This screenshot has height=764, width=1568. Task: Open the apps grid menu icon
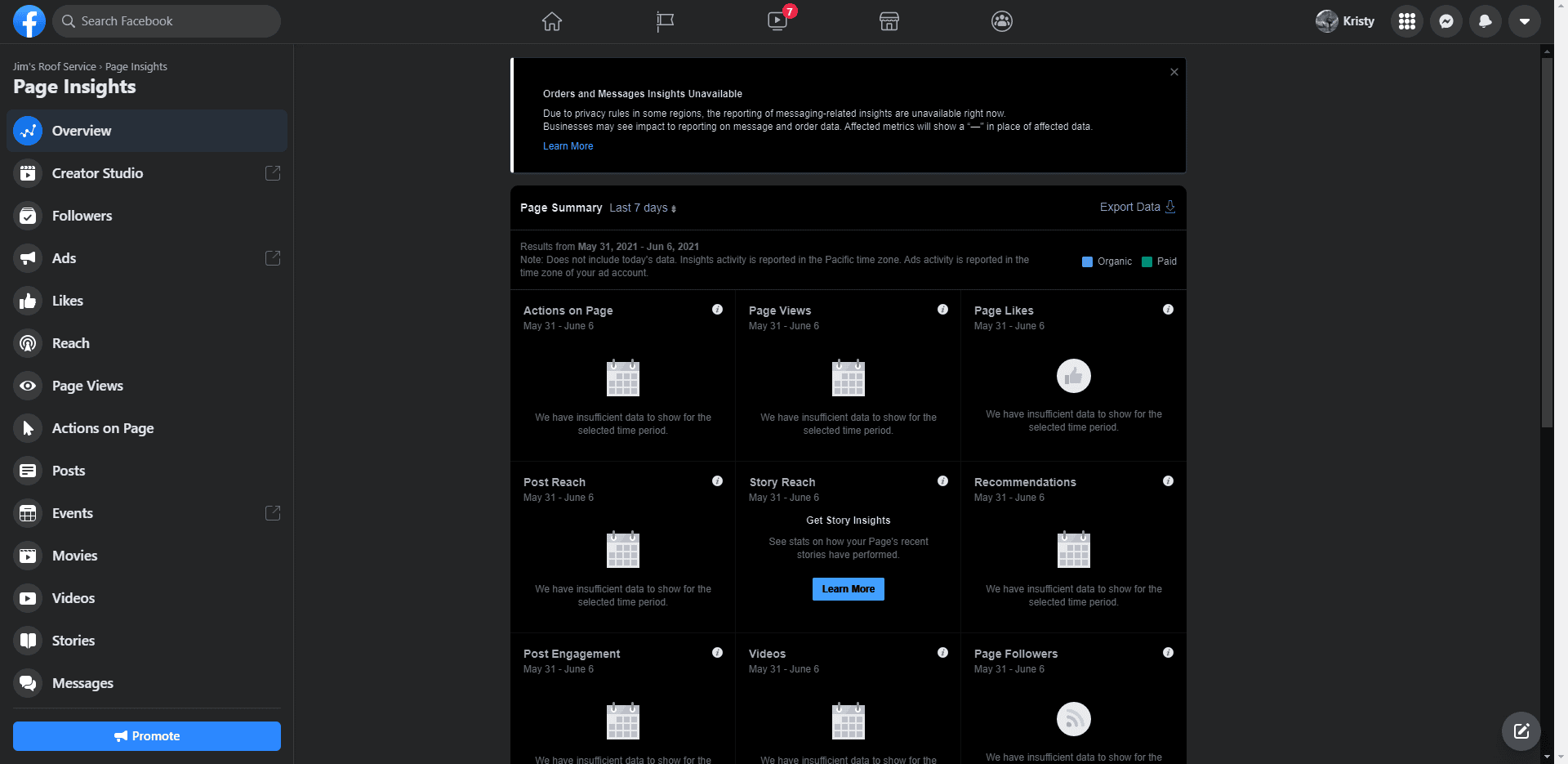(x=1406, y=21)
